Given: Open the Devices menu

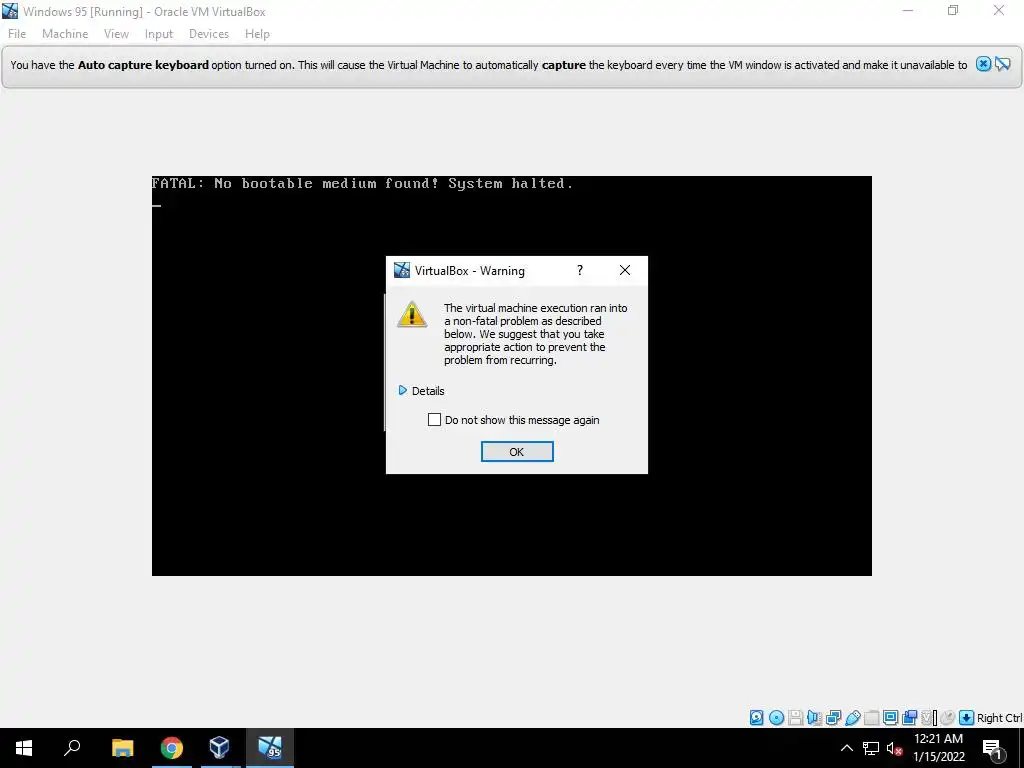Looking at the screenshot, I should [x=208, y=34].
